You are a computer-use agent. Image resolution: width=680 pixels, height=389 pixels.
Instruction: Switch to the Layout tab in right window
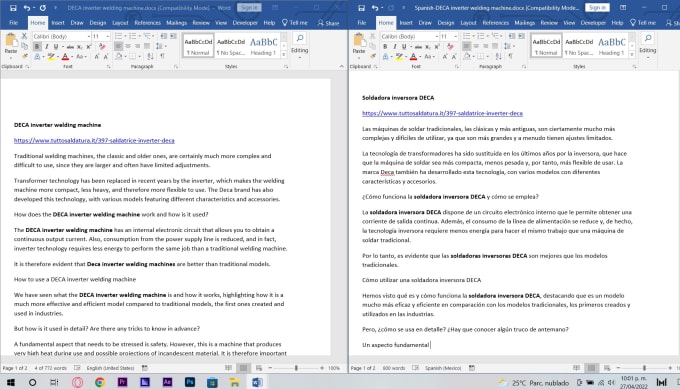click(x=468, y=23)
